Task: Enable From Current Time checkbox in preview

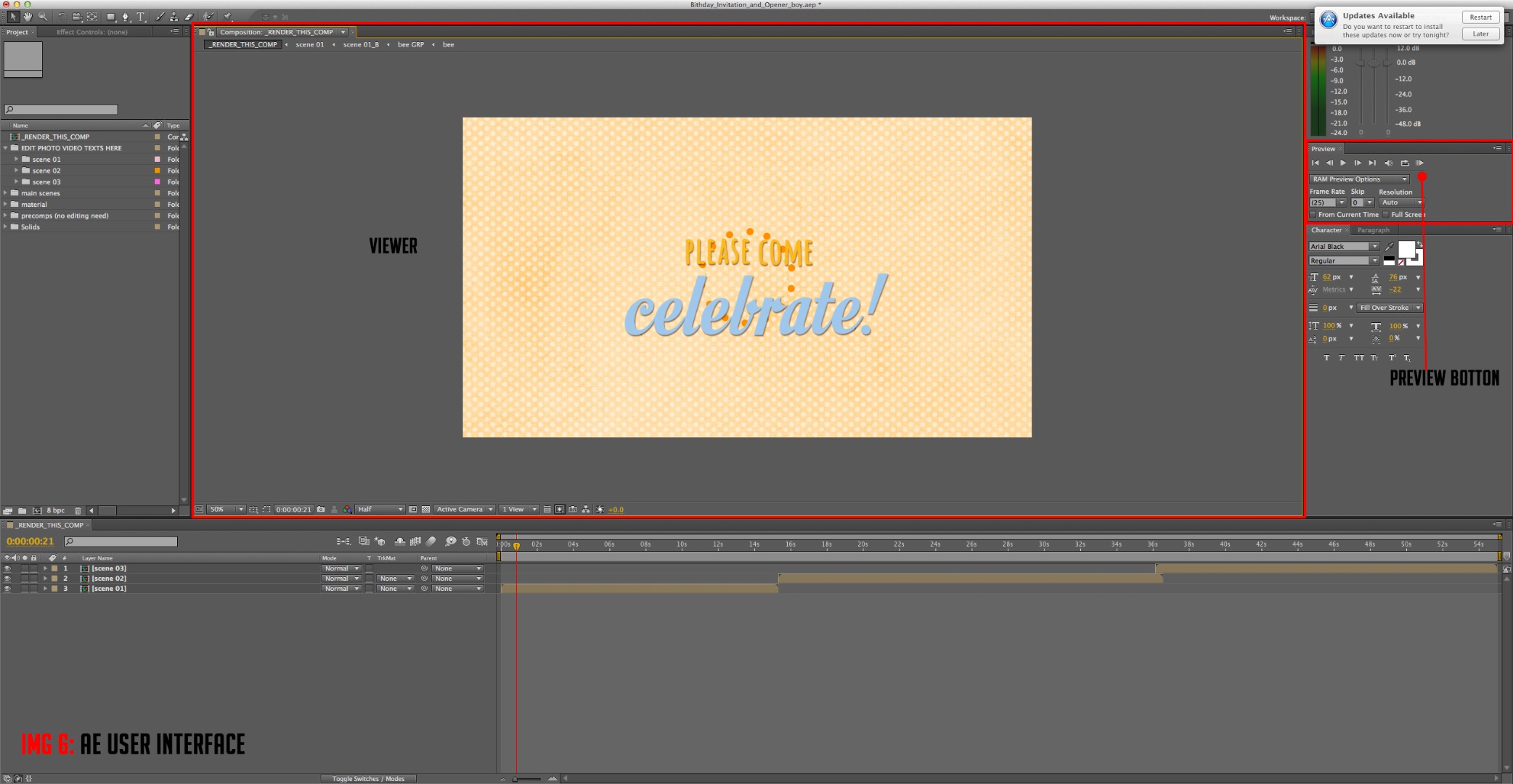Action: pos(1313,214)
